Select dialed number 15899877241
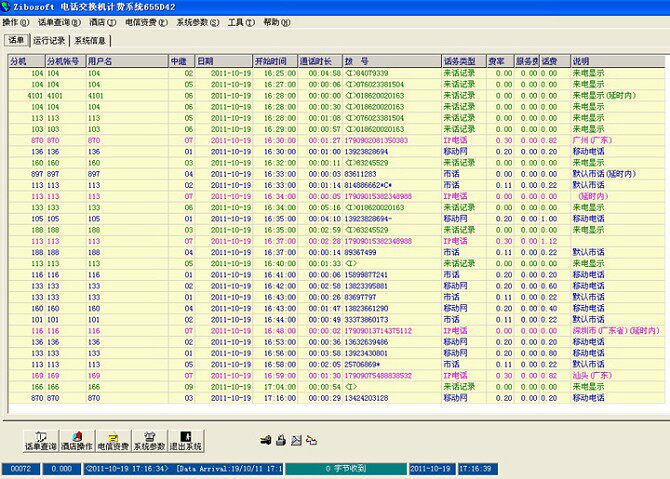The height and width of the screenshot is (479, 670). (366, 275)
